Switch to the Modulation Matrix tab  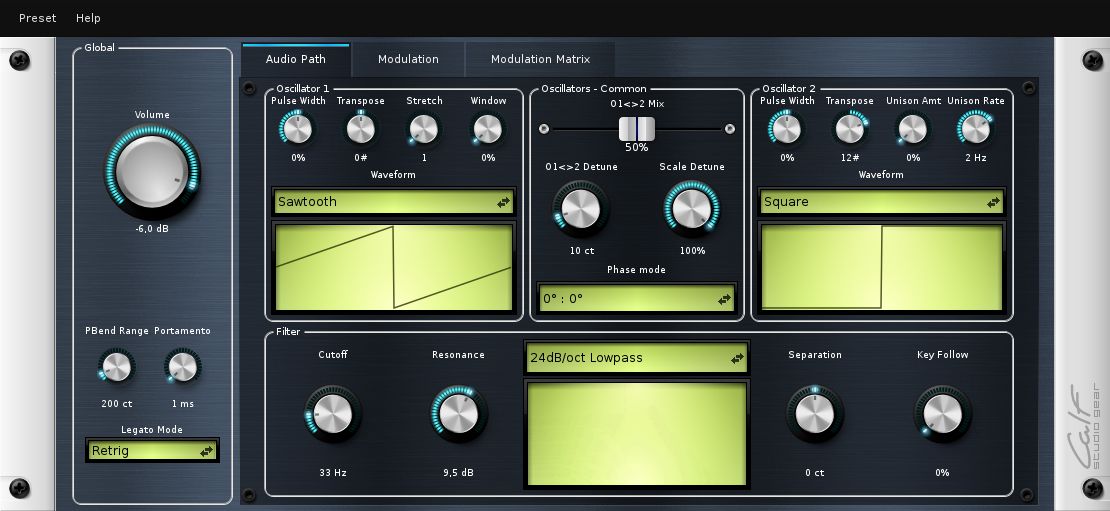540,59
